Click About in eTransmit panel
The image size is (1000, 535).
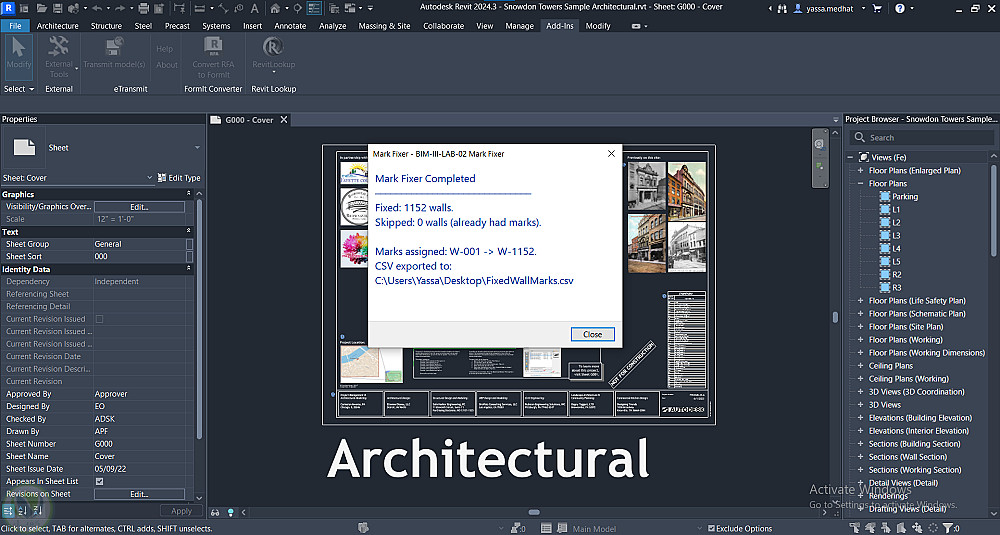166,64
